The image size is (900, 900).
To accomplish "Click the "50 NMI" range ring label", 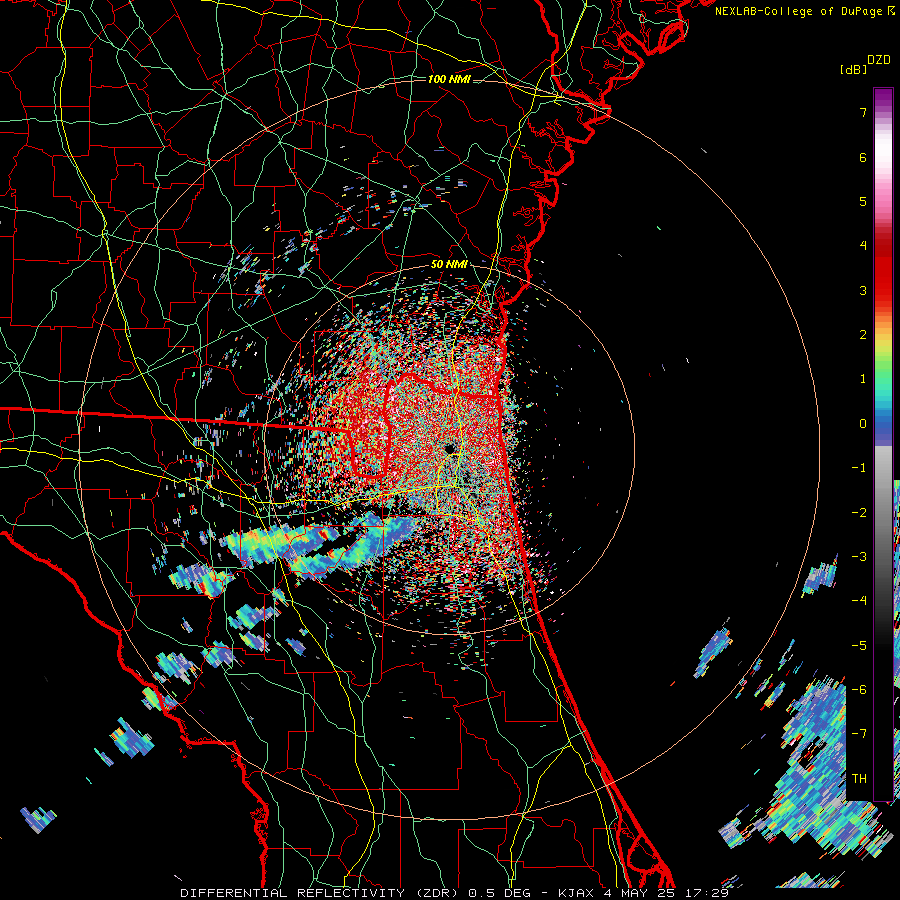I will coord(448,264).
